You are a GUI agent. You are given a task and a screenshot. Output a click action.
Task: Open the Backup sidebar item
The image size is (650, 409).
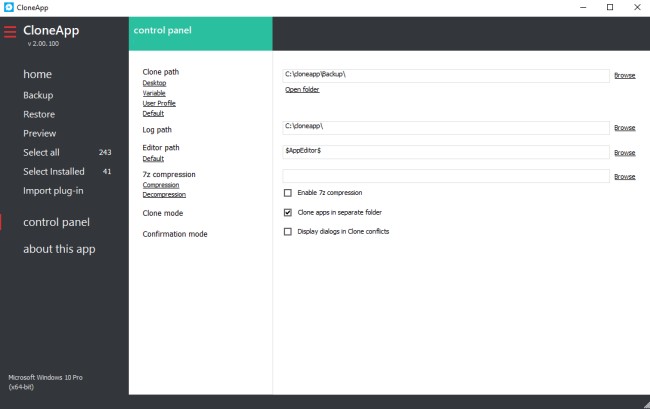[38, 95]
